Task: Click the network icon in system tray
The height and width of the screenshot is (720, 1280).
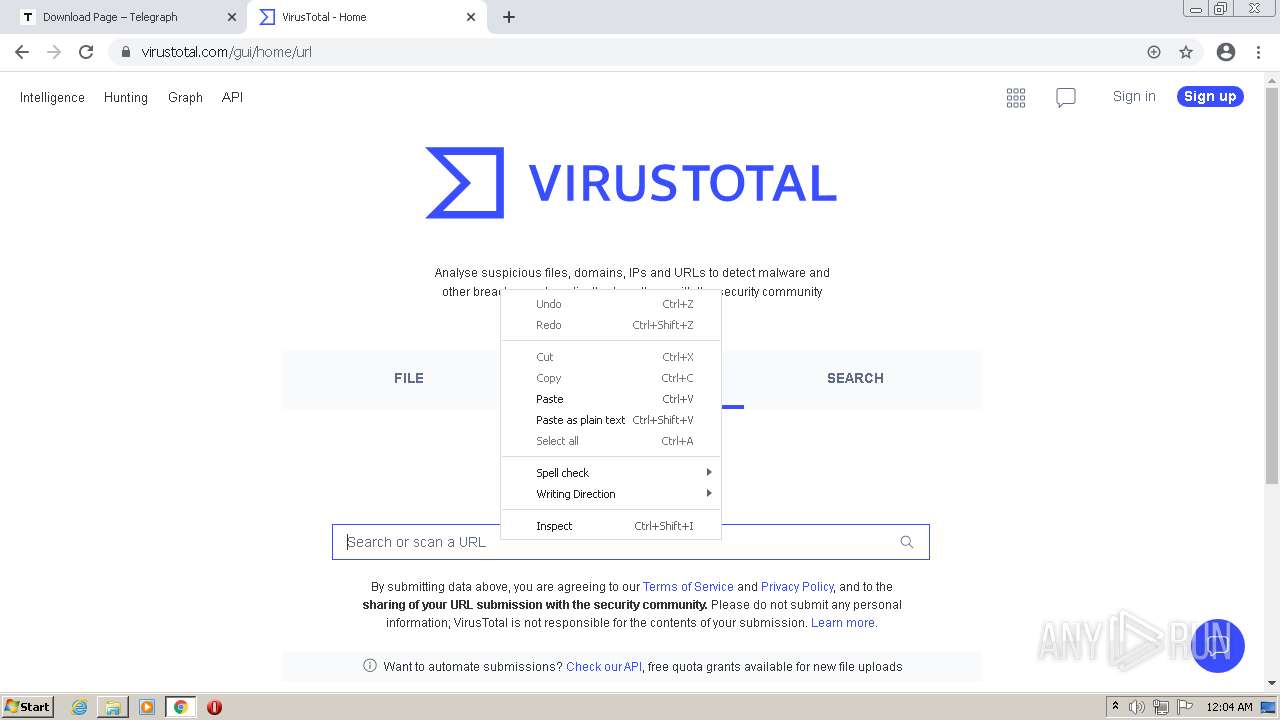Action: 1161,707
